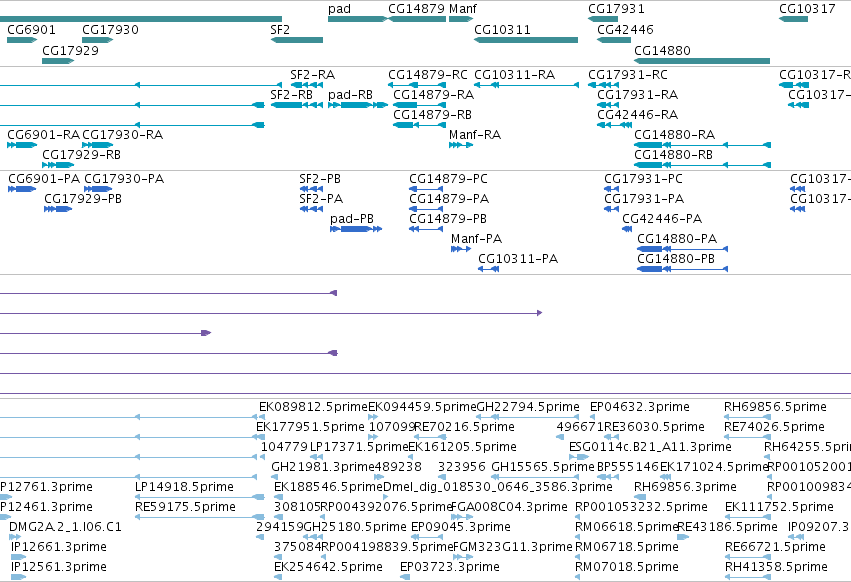
Task: Click transcript CG17930-RA
Action: click(98, 145)
